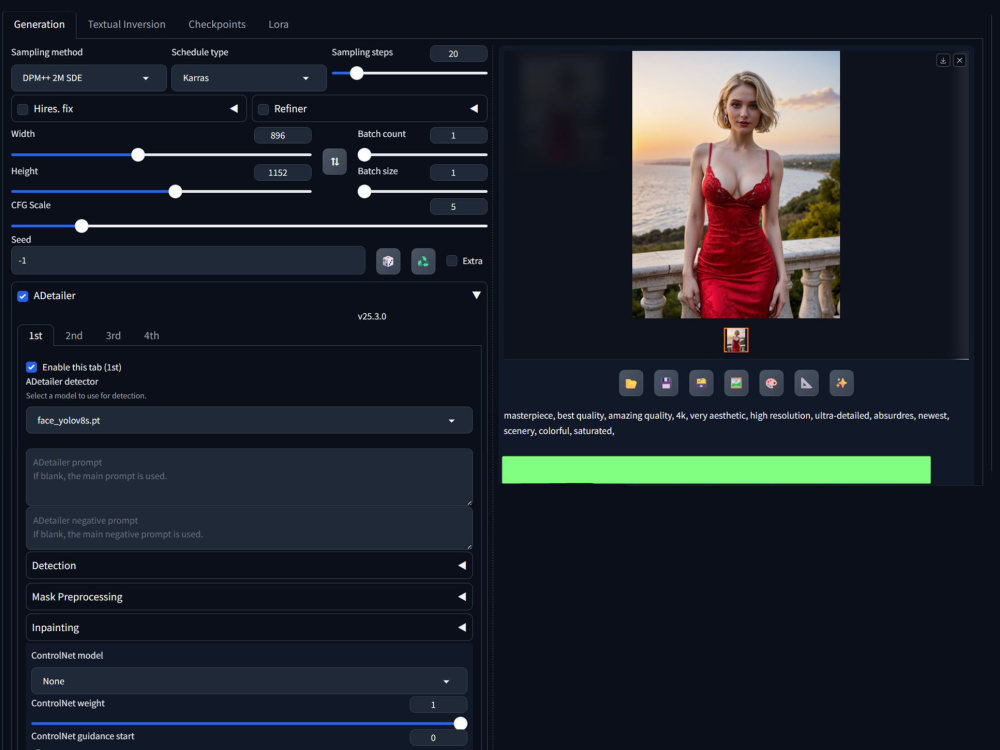
Task: Switch to the Generation tab
Action: (x=40, y=24)
